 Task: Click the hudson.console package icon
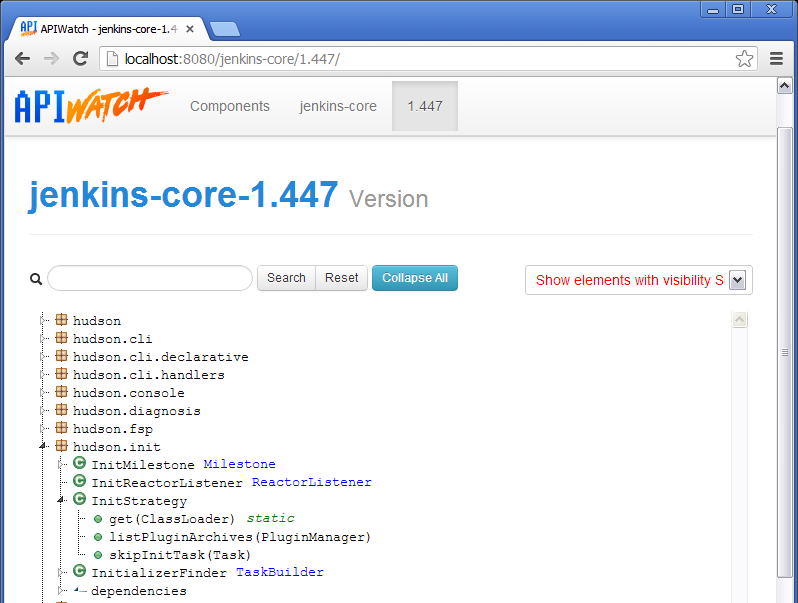pyautogui.click(x=61, y=392)
